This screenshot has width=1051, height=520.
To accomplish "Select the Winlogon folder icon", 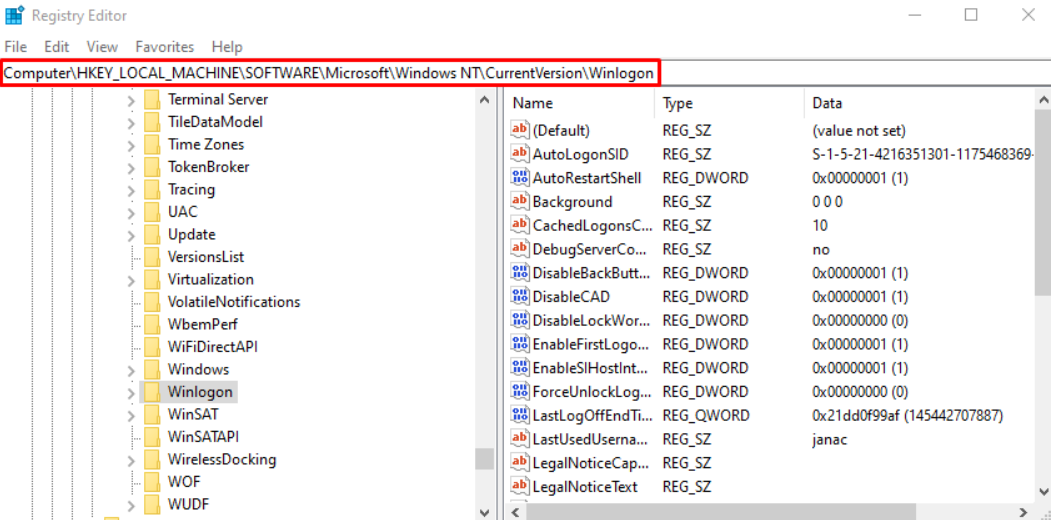I will 152,392.
